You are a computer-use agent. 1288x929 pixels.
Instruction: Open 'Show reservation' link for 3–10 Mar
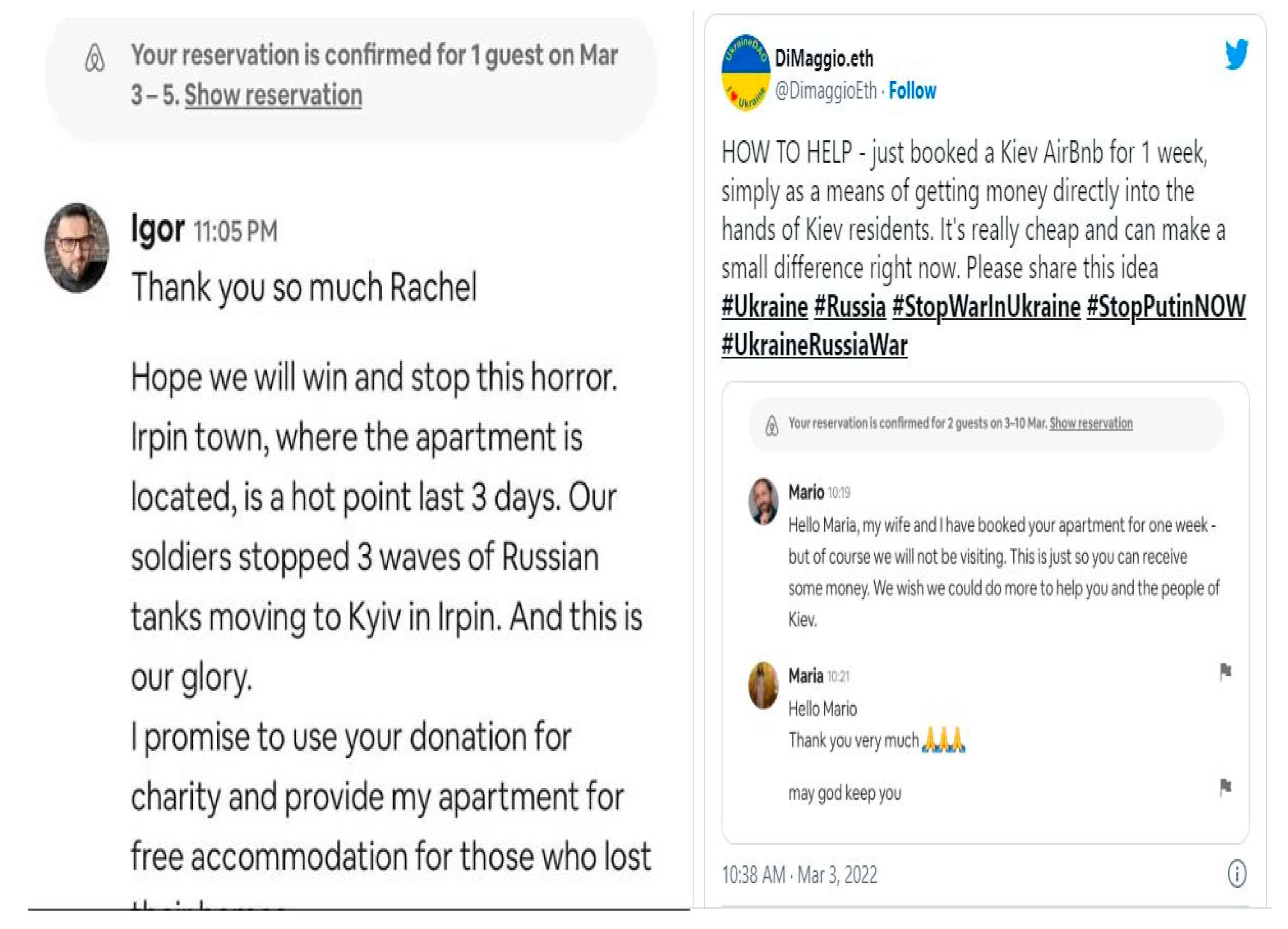[x=1091, y=423]
